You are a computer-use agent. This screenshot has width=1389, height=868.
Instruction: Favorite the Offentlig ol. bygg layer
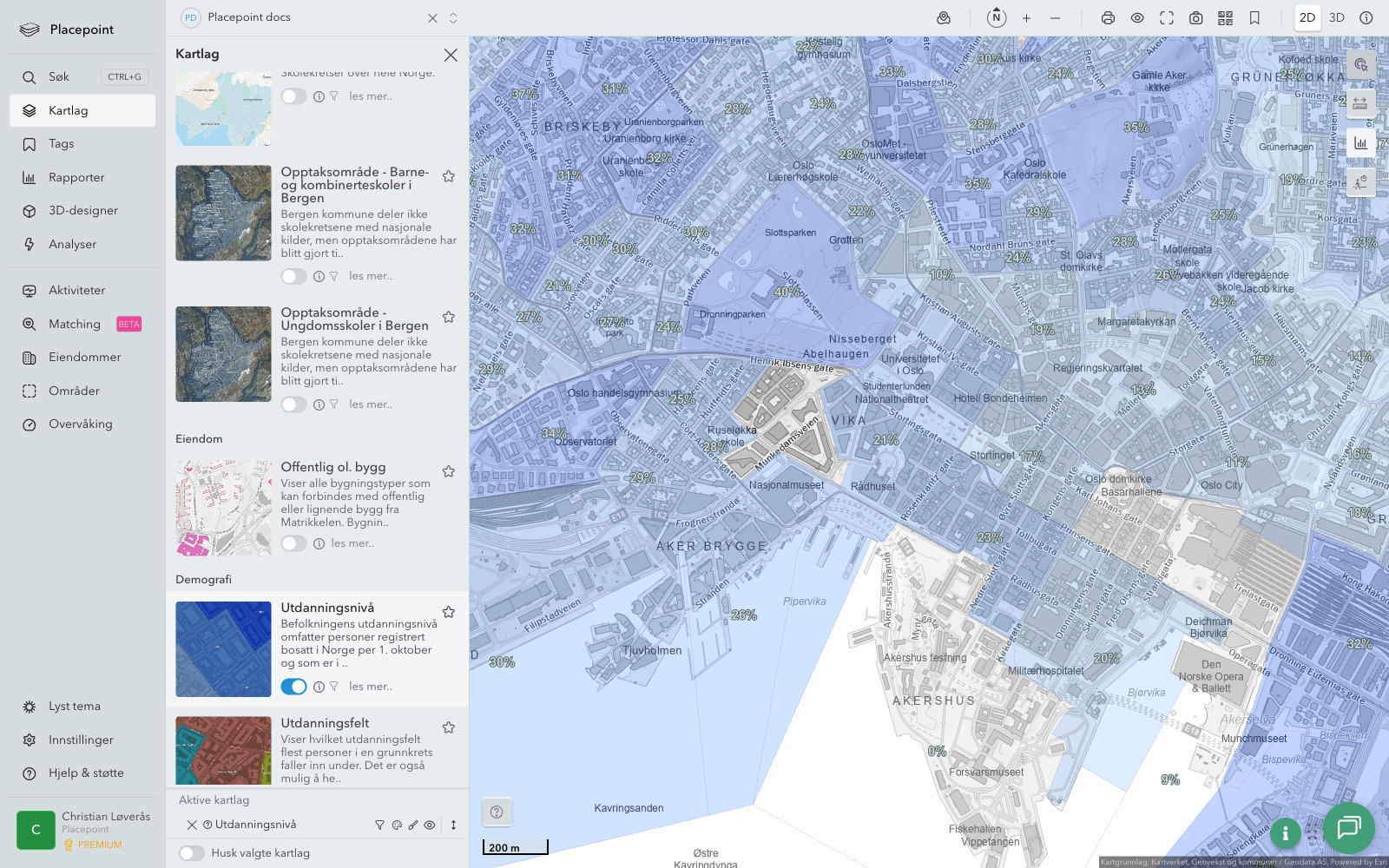(x=449, y=471)
